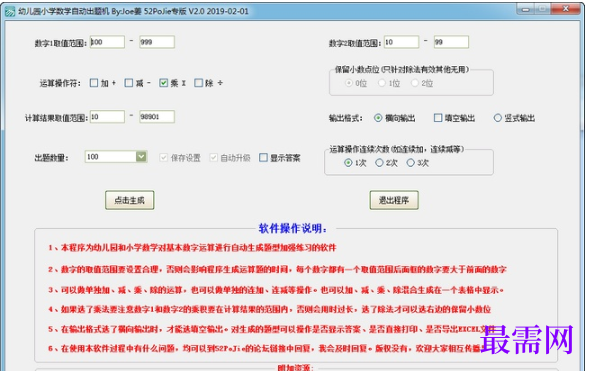Toggle the 自动升级 checkbox
Image resolution: width=592 pixels, height=371 pixels.
pyautogui.click(x=214, y=157)
